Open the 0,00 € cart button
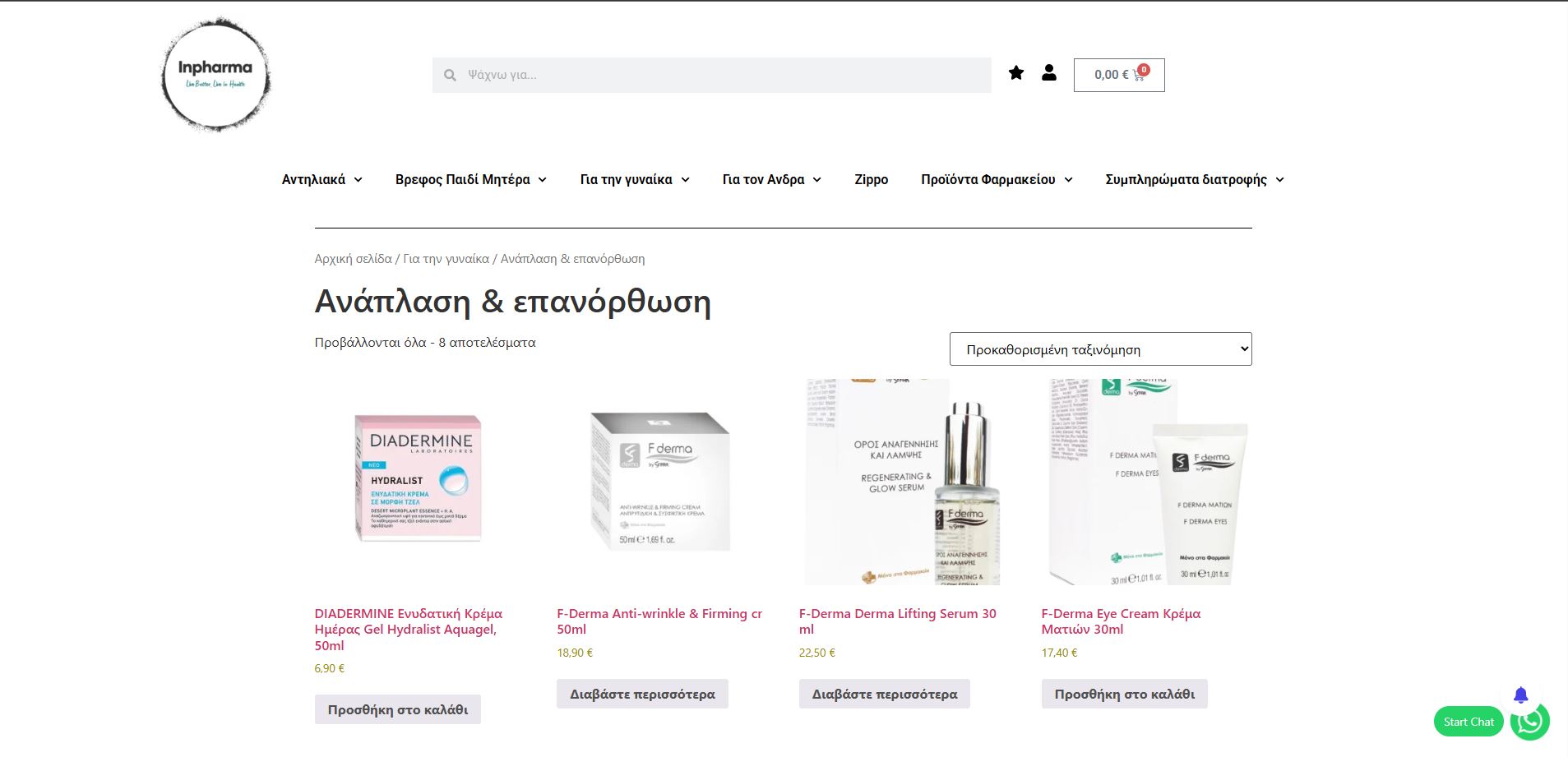1568x757 pixels. pos(1119,75)
